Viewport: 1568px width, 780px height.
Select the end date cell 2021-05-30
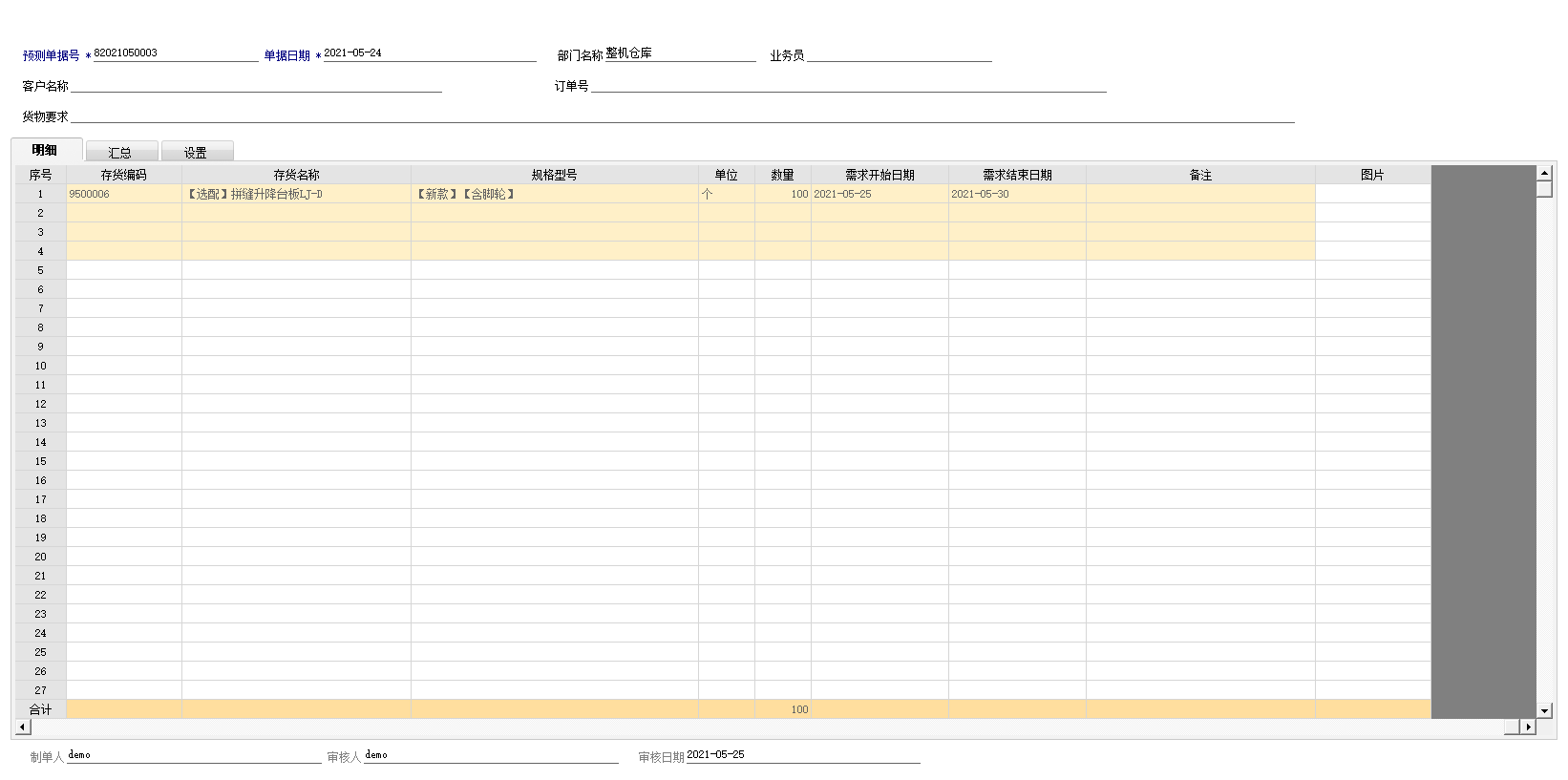(x=1017, y=194)
